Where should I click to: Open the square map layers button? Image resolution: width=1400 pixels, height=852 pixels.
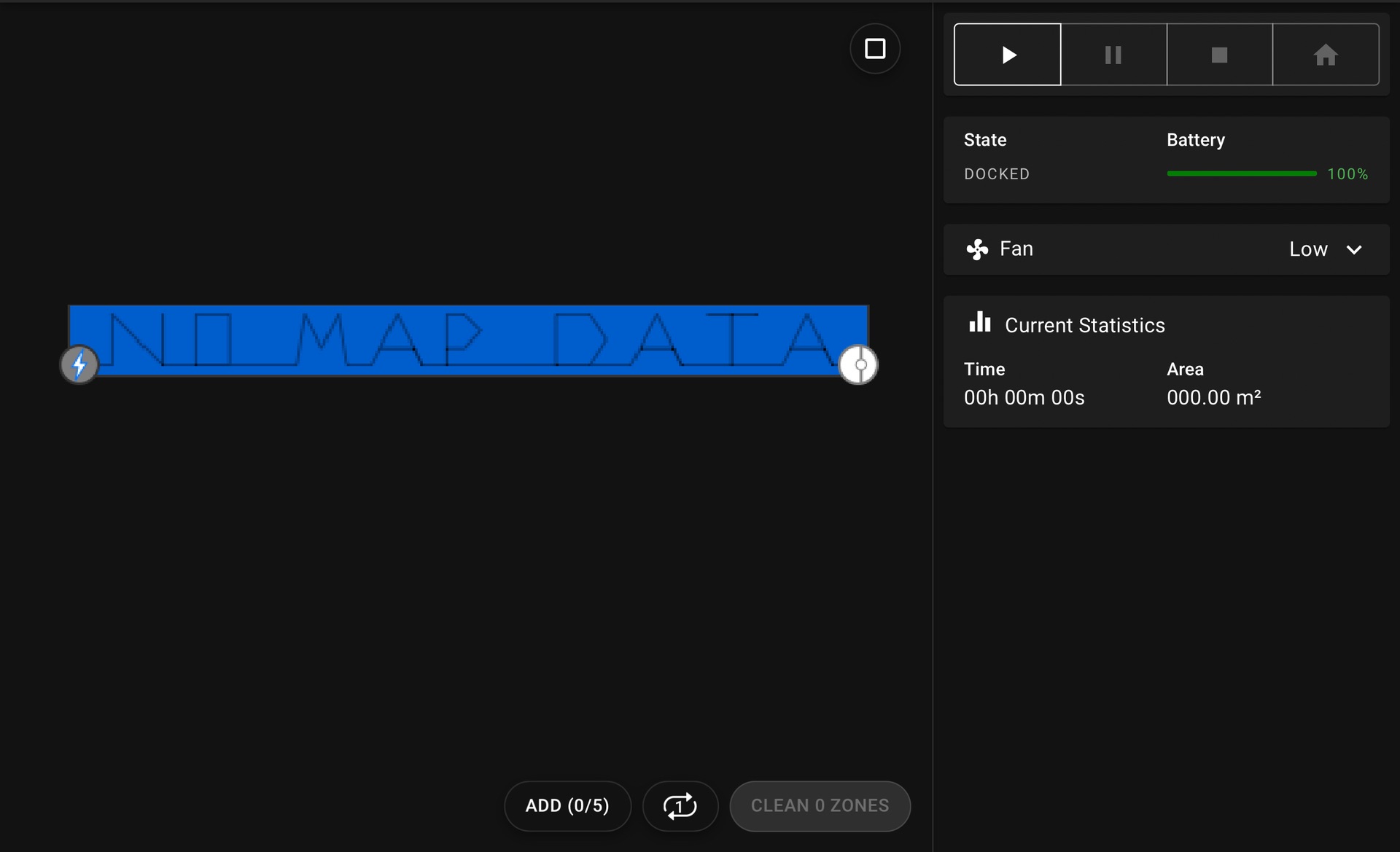[x=874, y=49]
